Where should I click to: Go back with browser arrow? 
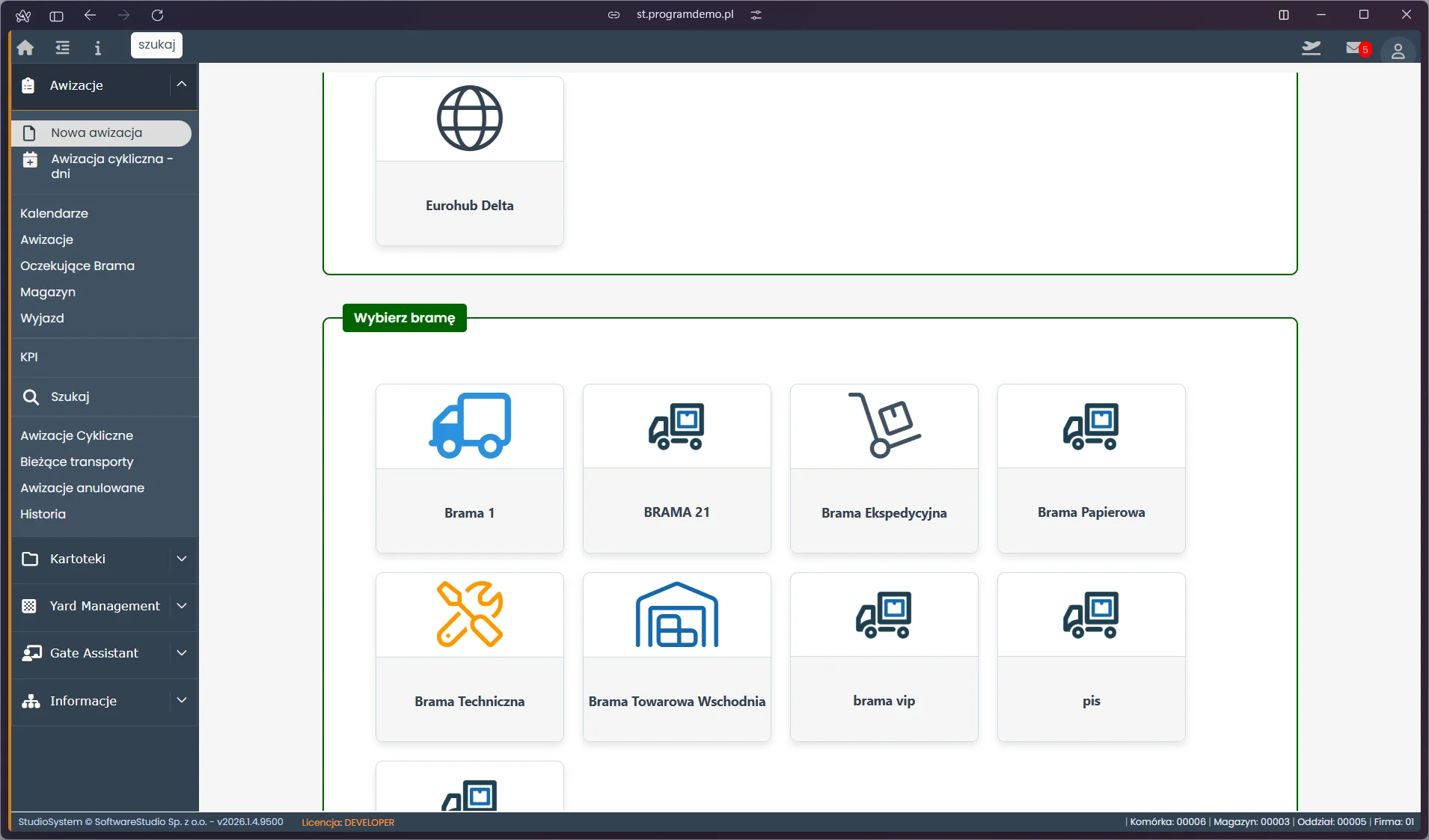(90, 15)
